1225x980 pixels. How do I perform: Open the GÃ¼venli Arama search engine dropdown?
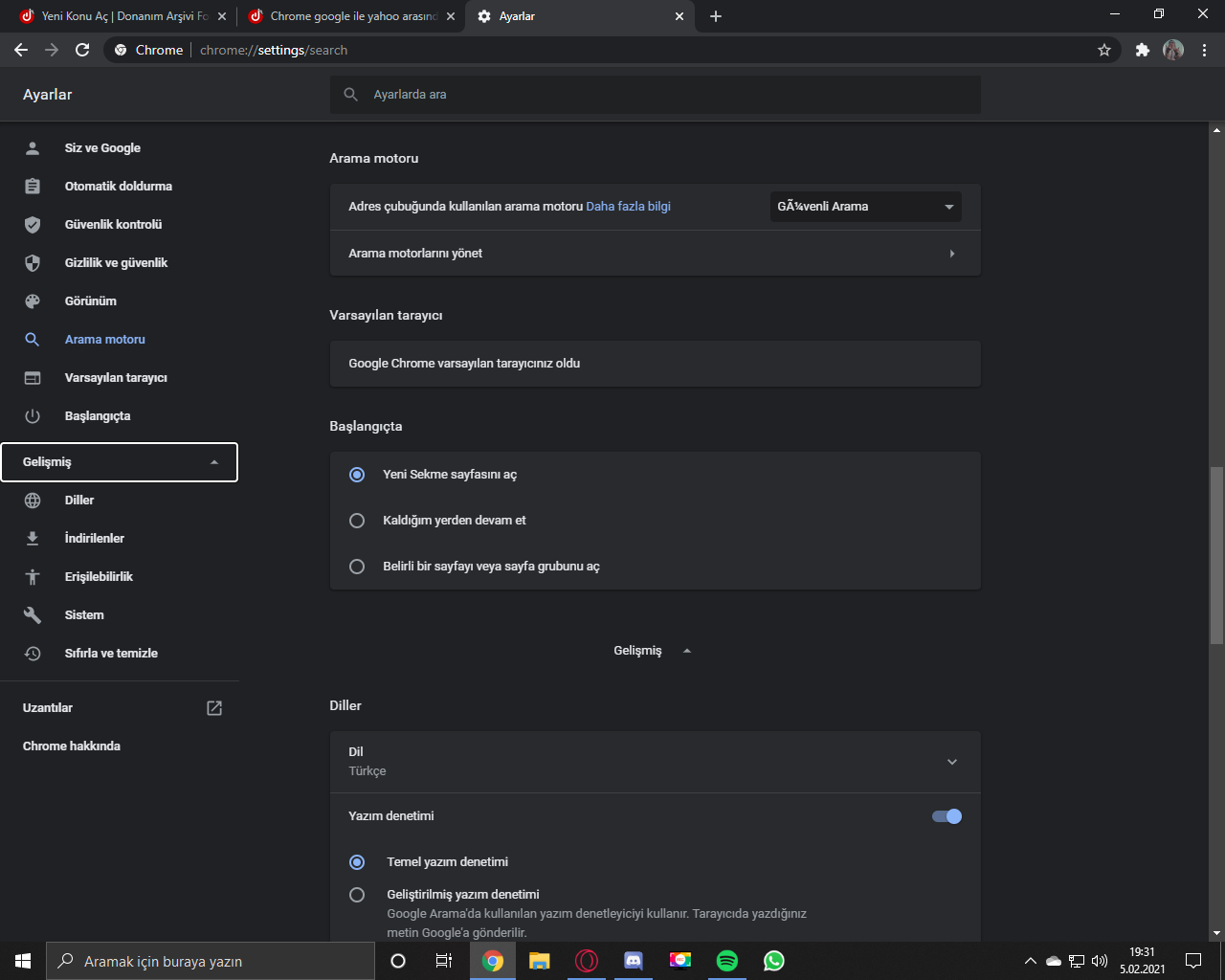coord(865,207)
